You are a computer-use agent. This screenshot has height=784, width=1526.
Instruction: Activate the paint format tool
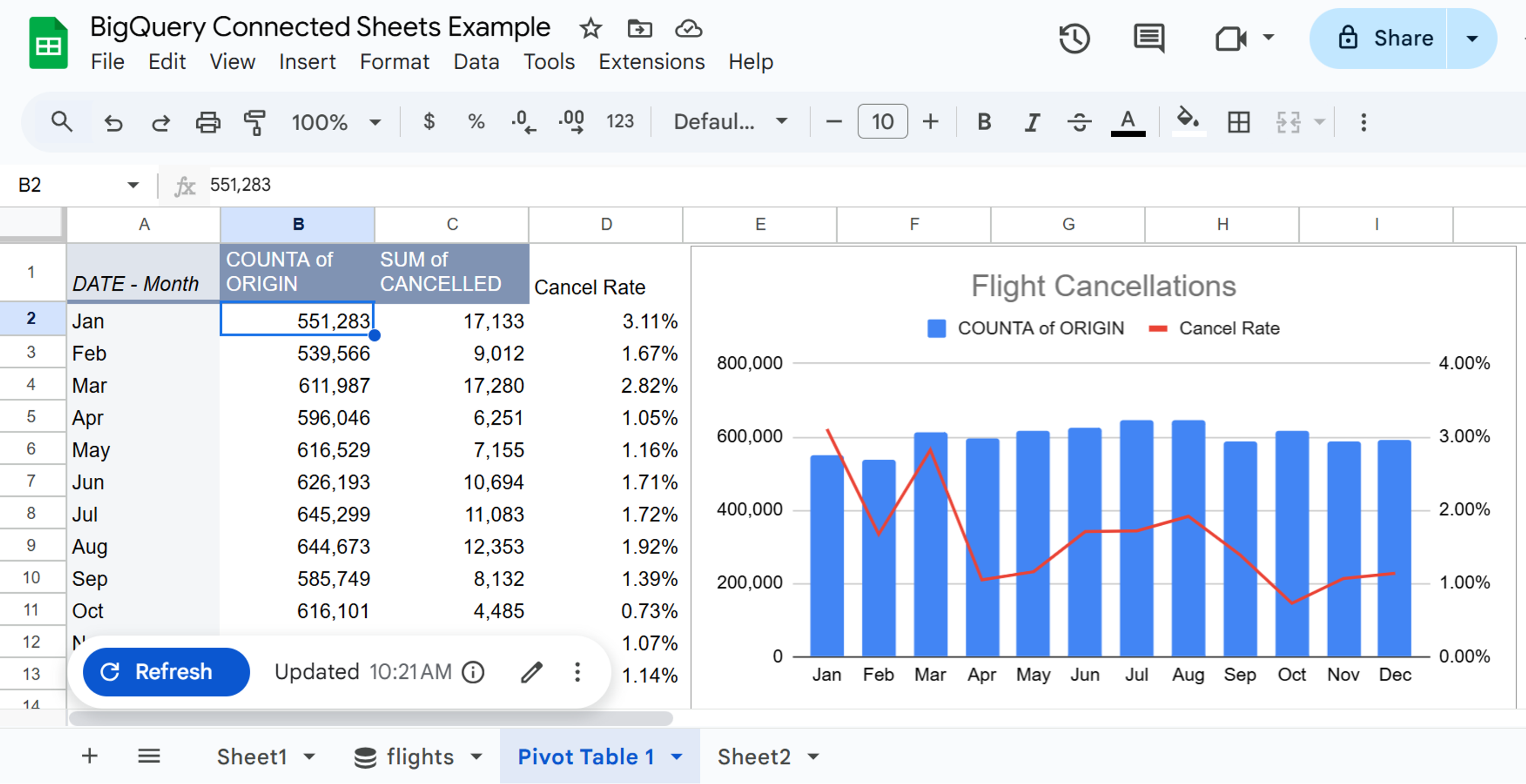click(255, 122)
